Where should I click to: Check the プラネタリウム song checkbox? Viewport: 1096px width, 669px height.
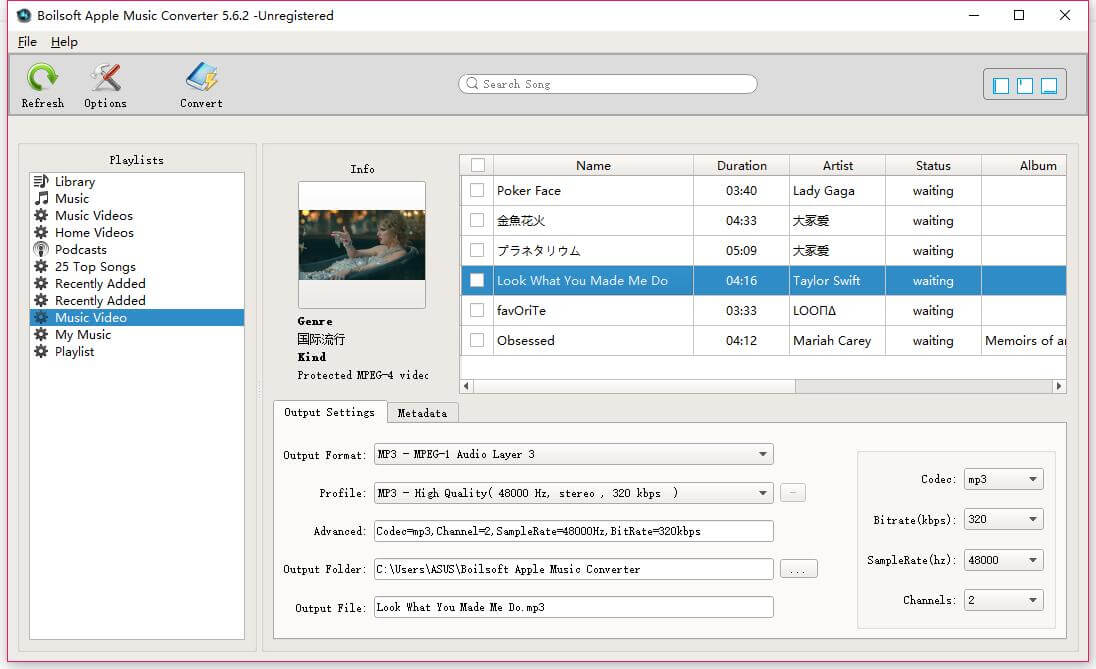coord(477,250)
